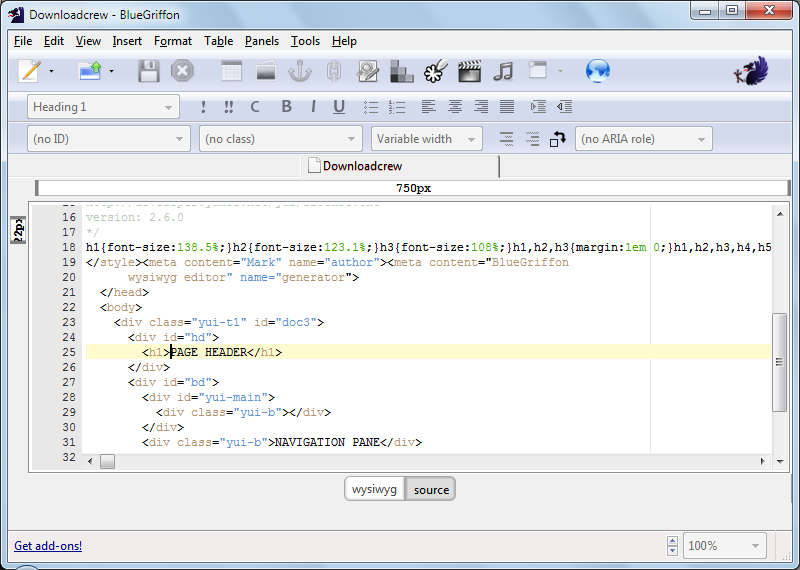Insert audio via music note icon
This screenshot has height=570, width=800.
pos(503,71)
